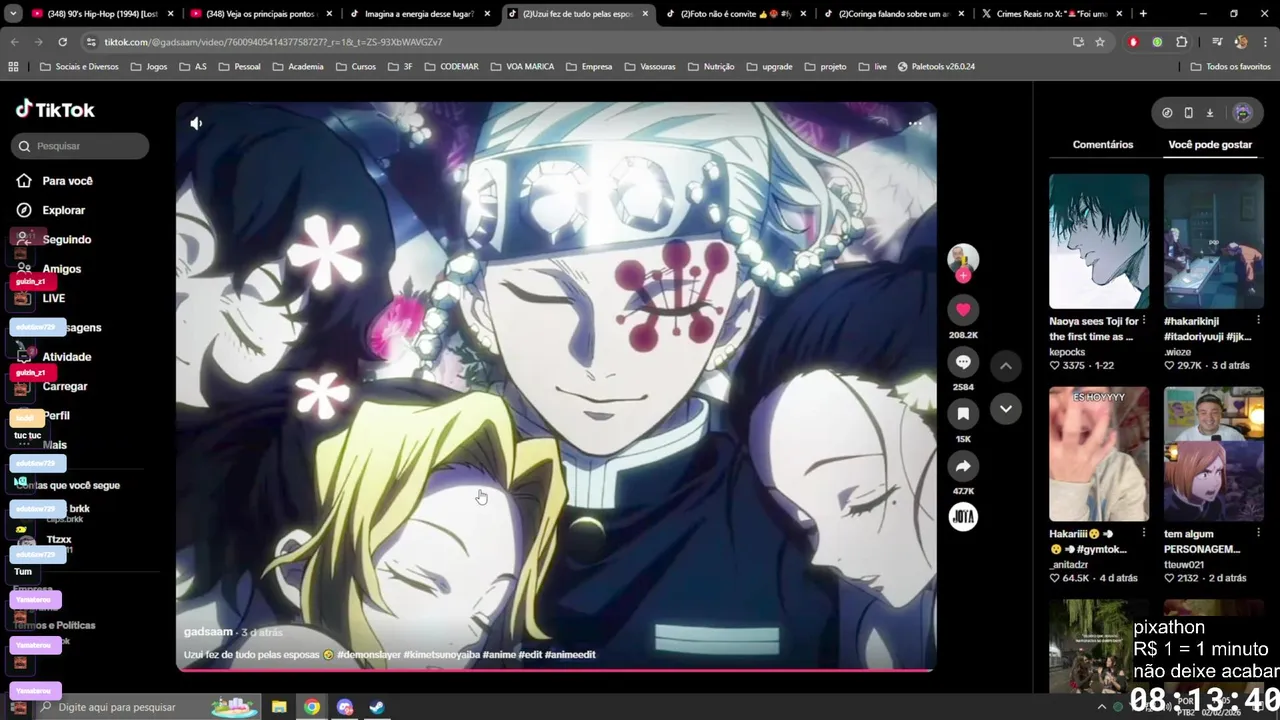Open Naoya sees Toji video thumbnail
Screen dimensions: 1280x720
[1099, 241]
